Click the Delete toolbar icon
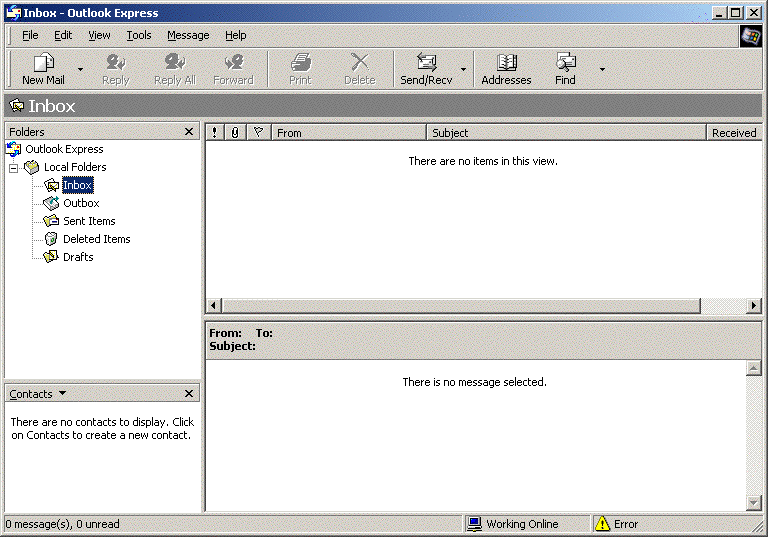Screen dimensions: 768x537 point(360,62)
